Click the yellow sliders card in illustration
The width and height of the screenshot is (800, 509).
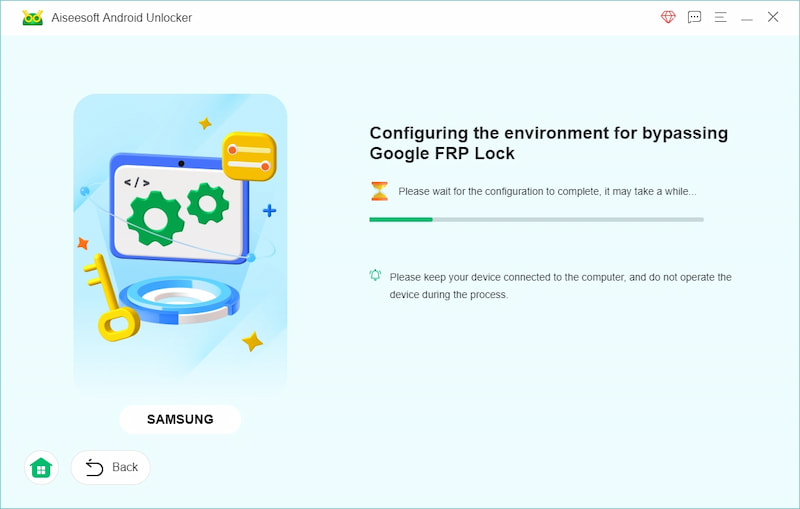point(249,157)
